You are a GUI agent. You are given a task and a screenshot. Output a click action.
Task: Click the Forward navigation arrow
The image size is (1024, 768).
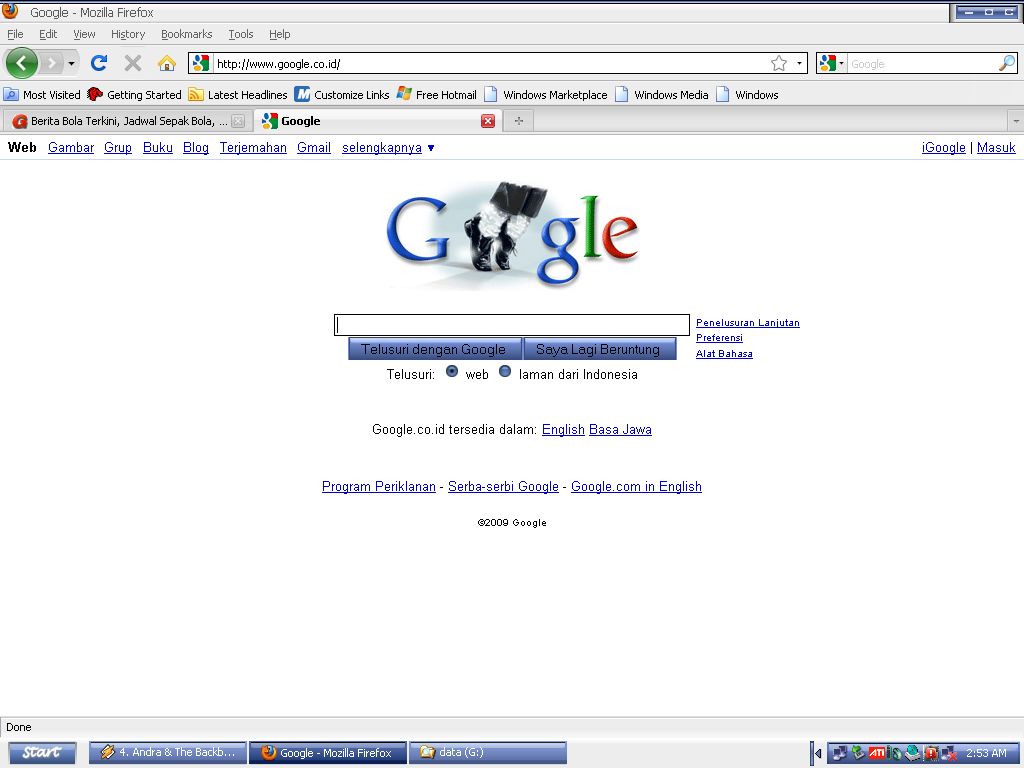[52, 63]
